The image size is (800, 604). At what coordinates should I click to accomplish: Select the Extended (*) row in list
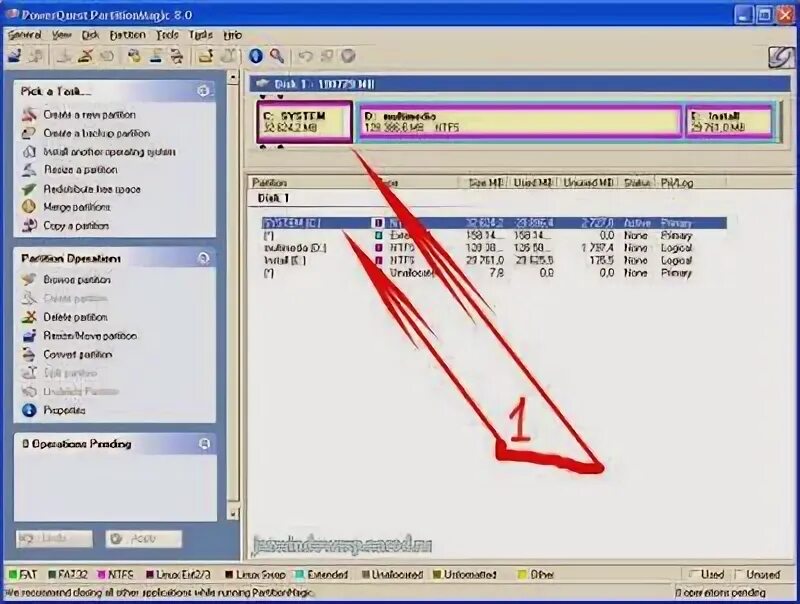point(494,236)
